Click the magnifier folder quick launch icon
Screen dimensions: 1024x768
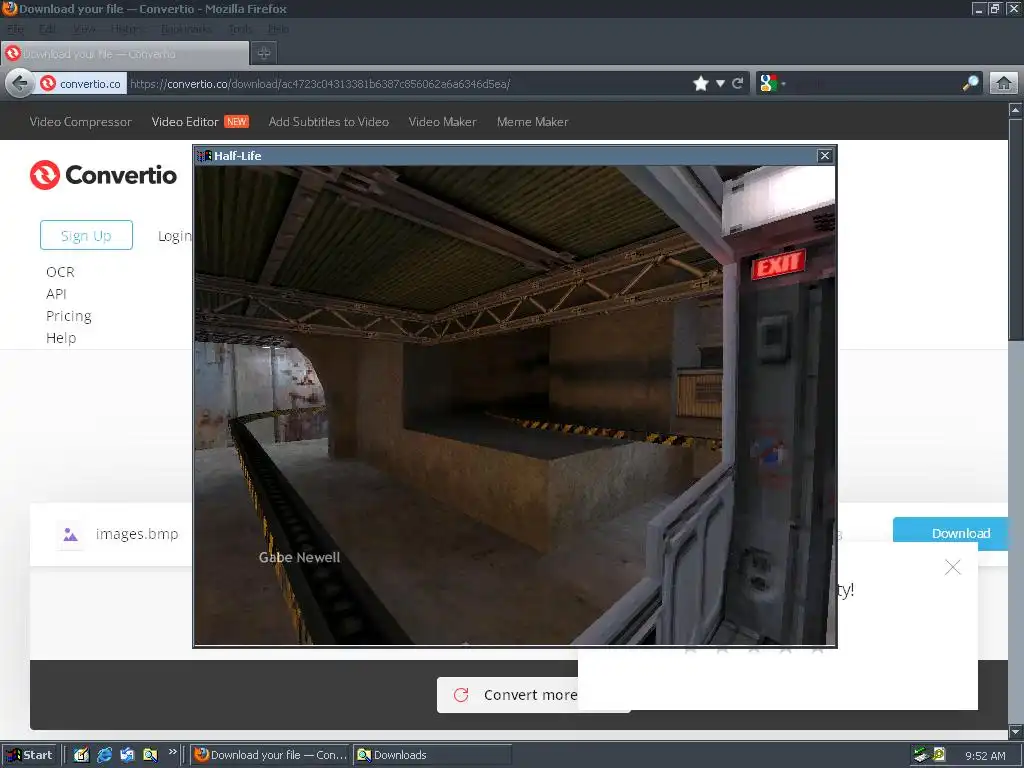pyautogui.click(x=150, y=755)
